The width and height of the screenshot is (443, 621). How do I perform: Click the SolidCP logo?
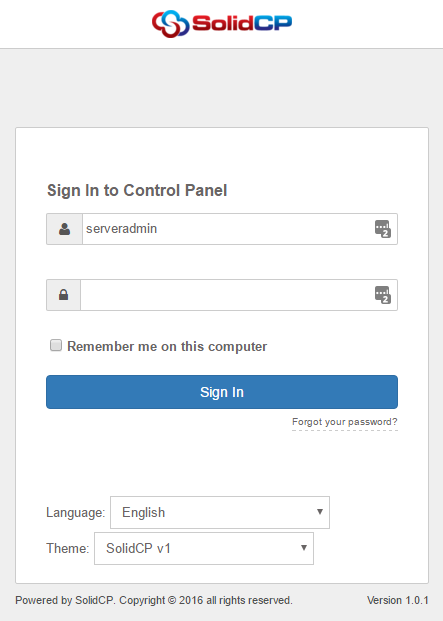click(x=222, y=24)
